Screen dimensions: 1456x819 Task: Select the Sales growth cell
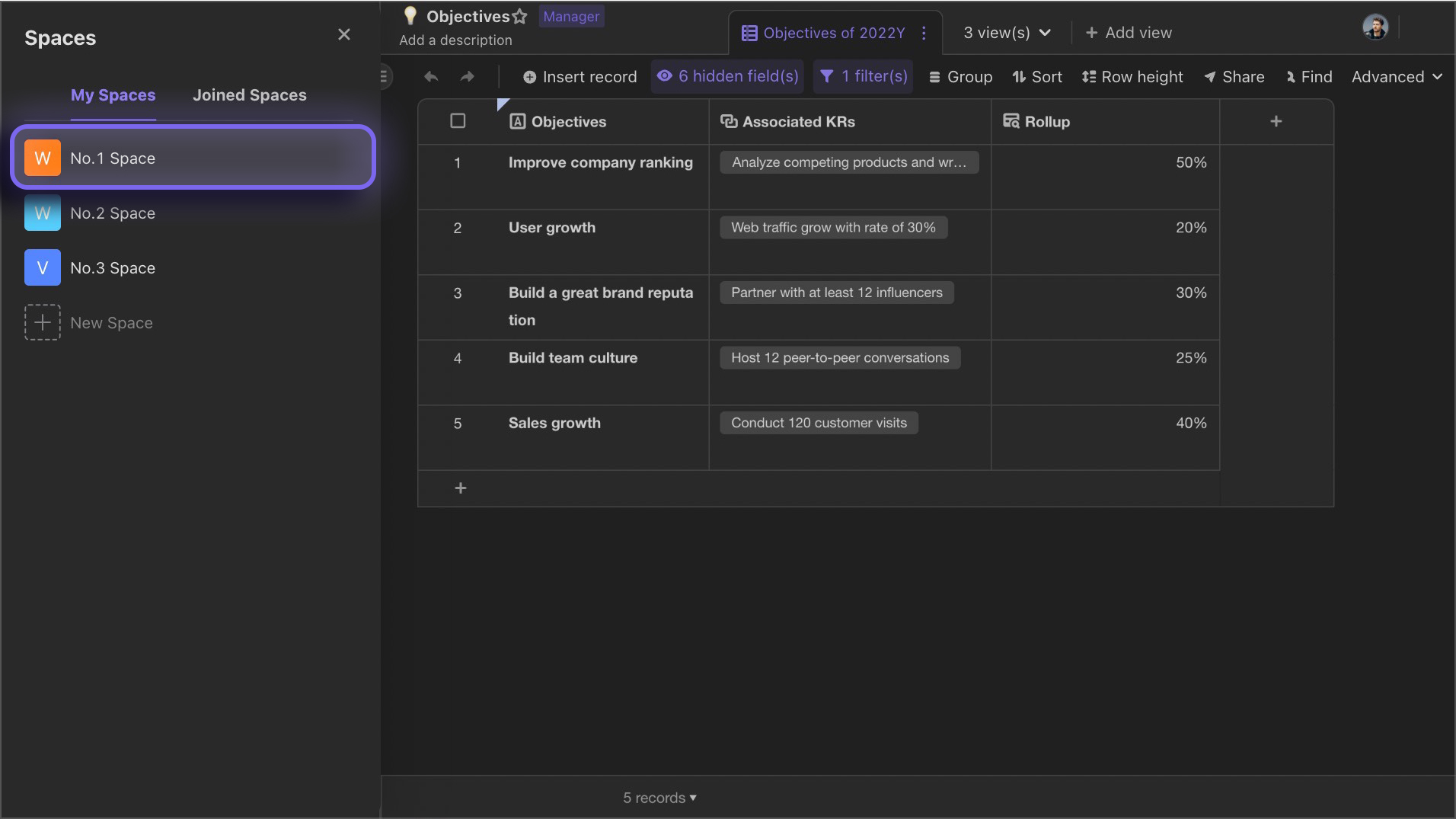[x=602, y=437]
